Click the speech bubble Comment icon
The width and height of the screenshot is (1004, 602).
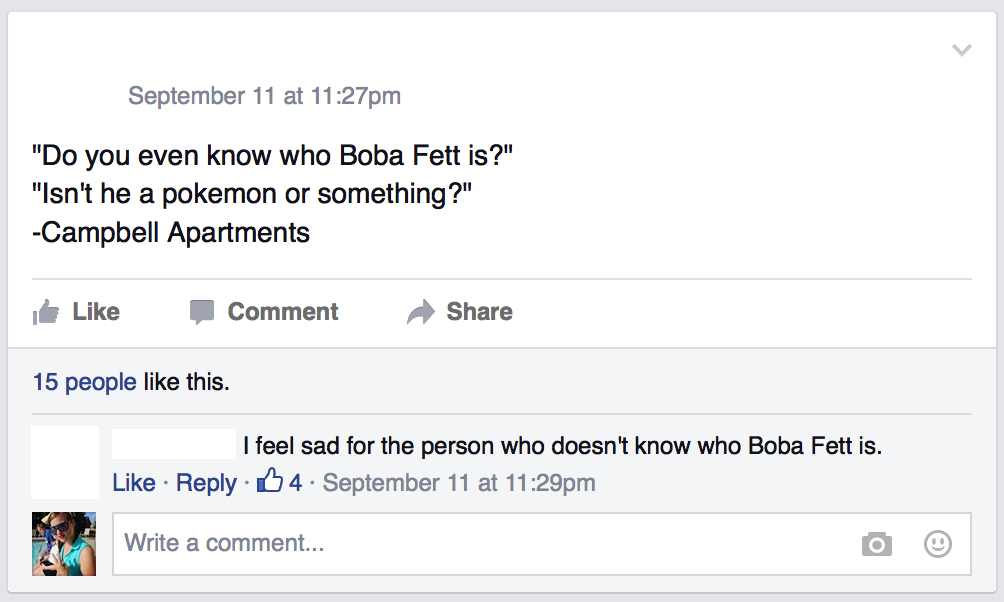pos(202,312)
